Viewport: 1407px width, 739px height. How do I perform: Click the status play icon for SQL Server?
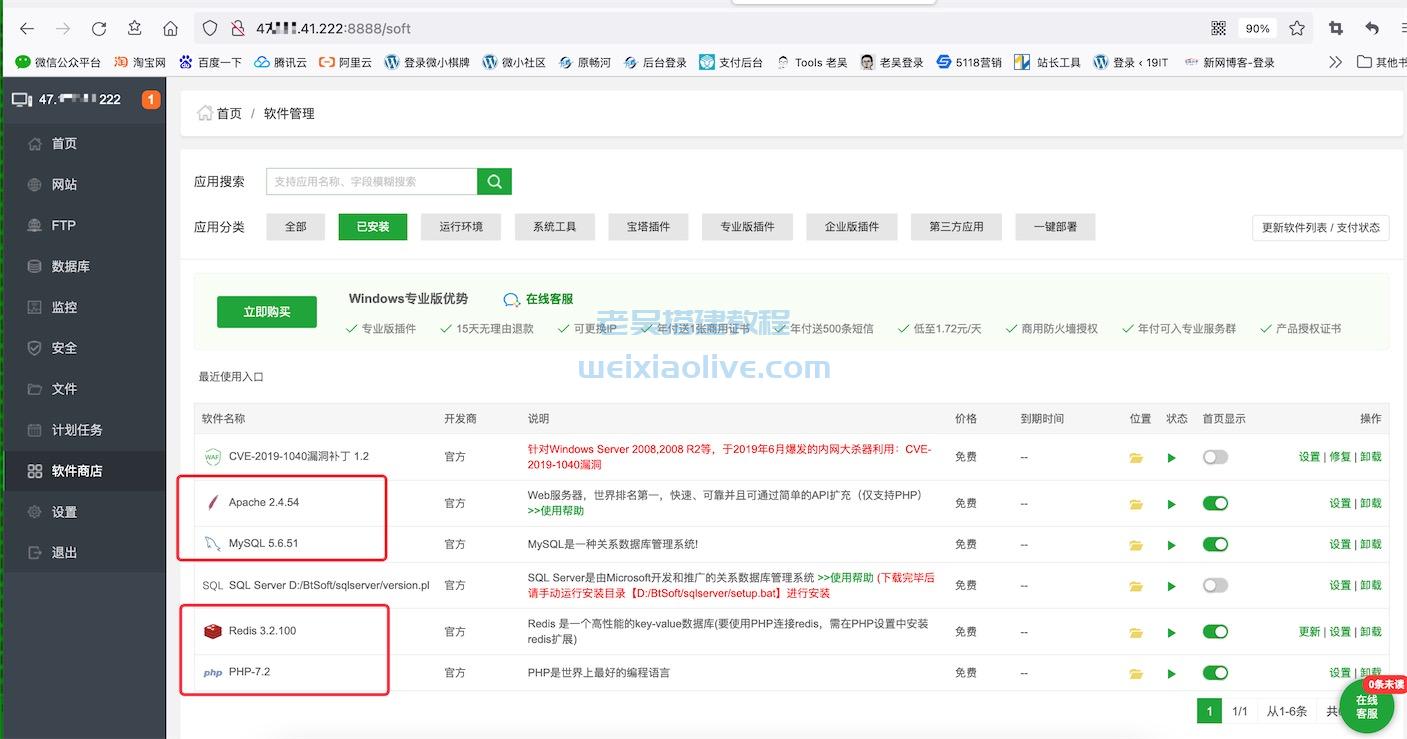pyautogui.click(x=1172, y=586)
